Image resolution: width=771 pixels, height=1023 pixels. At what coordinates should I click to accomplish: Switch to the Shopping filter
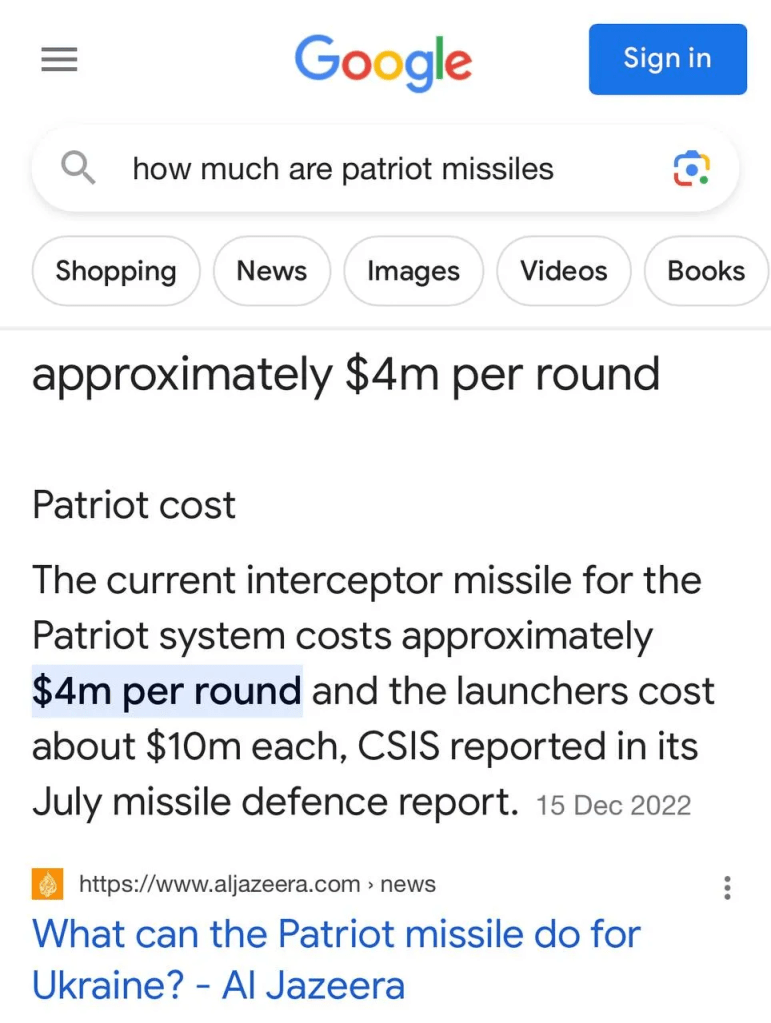pyautogui.click(x=116, y=271)
